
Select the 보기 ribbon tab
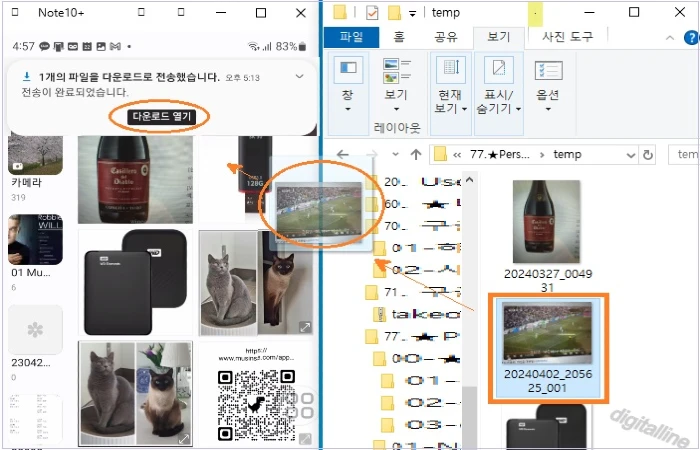[499, 38]
